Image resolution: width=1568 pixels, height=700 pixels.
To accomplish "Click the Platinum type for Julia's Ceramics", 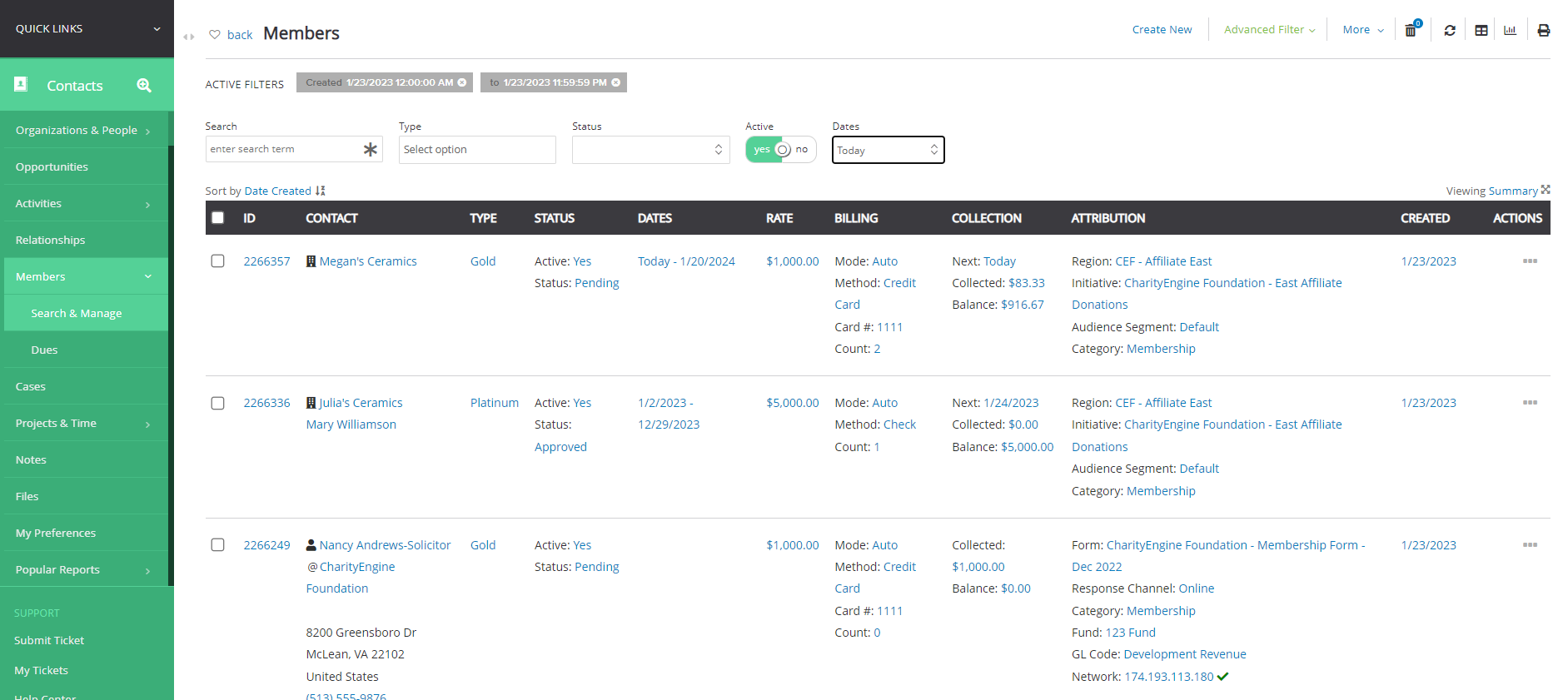I will tap(494, 403).
